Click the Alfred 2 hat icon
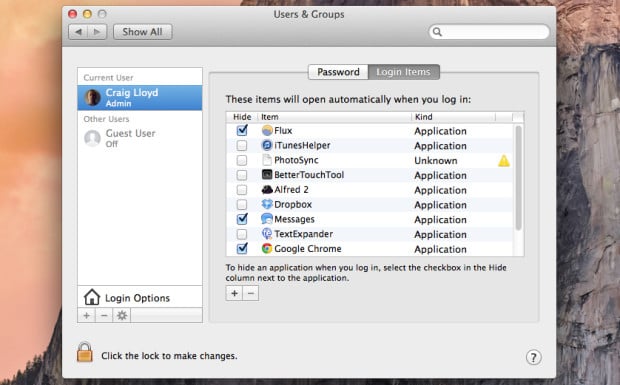This screenshot has height=385, width=620. [267, 190]
